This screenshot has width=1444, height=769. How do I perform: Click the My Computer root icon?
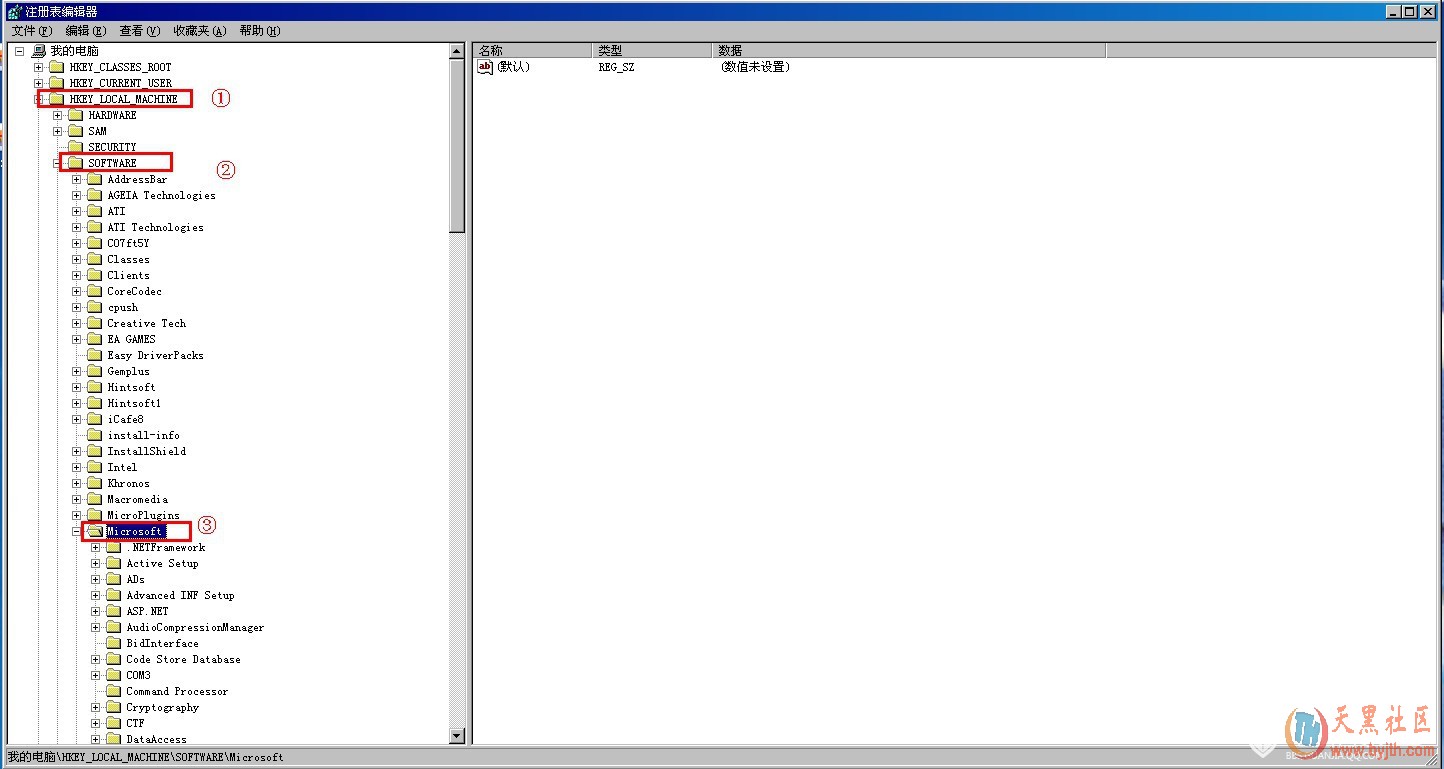coord(38,51)
